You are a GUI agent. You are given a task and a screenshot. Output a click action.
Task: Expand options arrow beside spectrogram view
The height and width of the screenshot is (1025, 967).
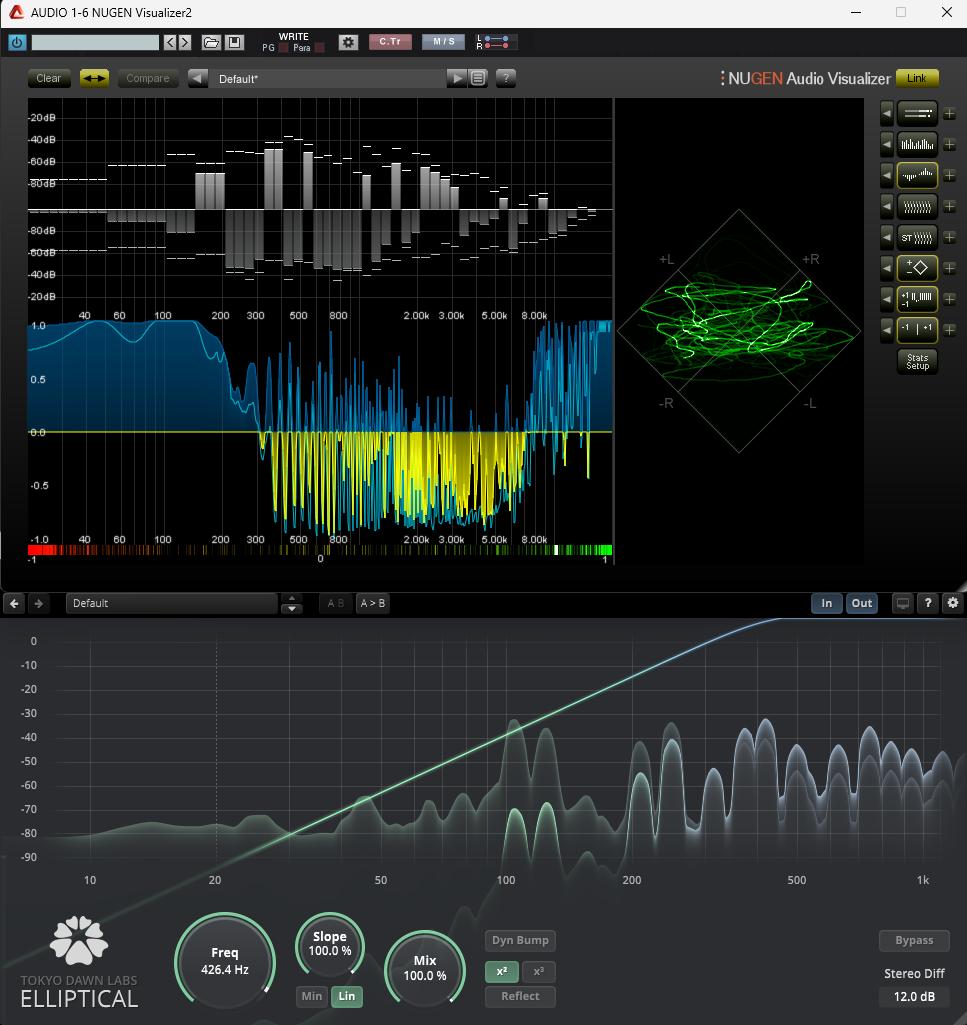[x=887, y=207]
